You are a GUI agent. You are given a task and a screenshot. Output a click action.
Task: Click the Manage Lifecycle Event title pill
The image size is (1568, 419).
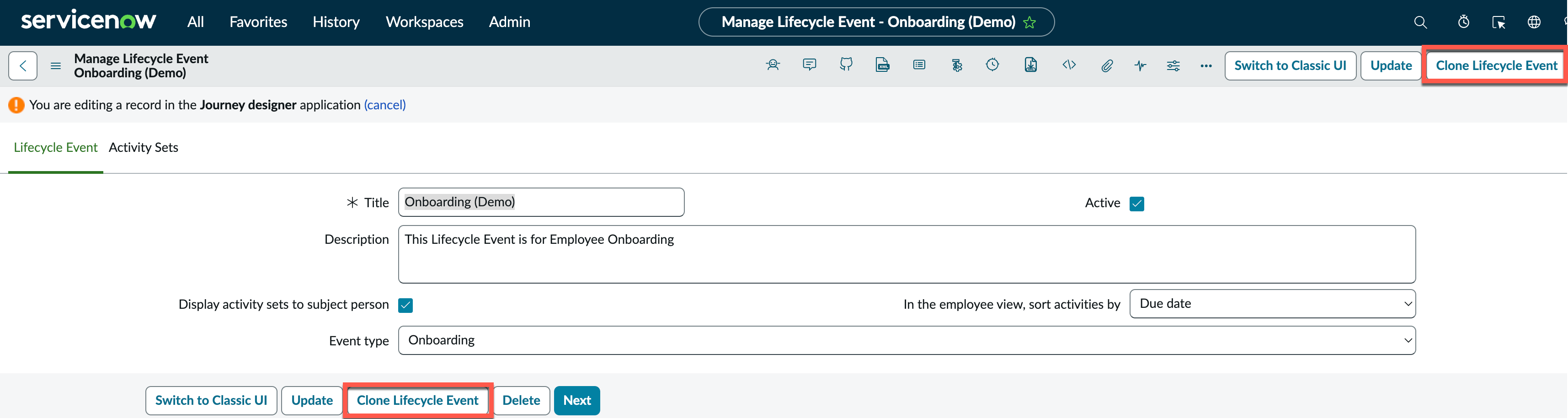tap(876, 22)
